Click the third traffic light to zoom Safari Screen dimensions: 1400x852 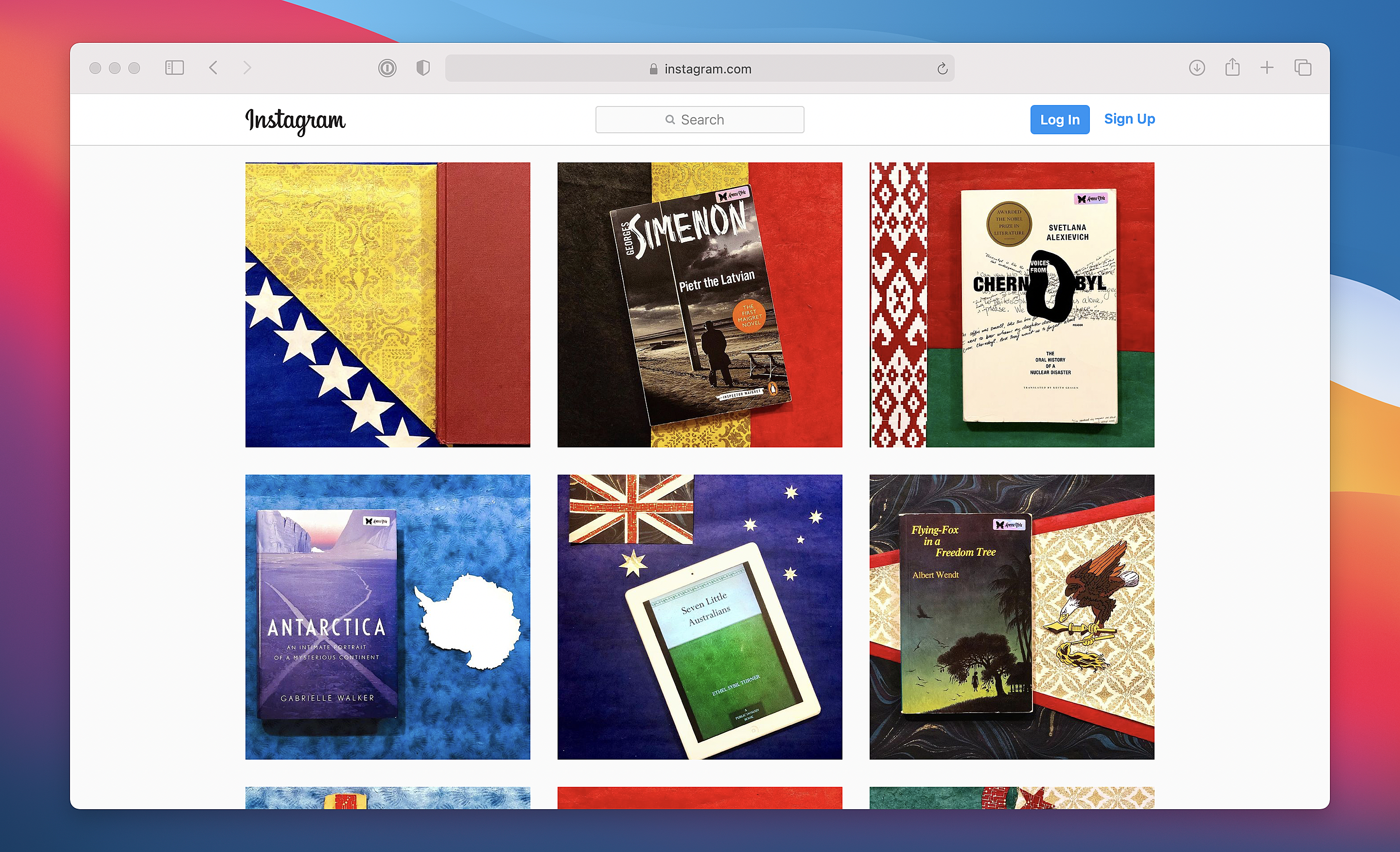tap(134, 68)
